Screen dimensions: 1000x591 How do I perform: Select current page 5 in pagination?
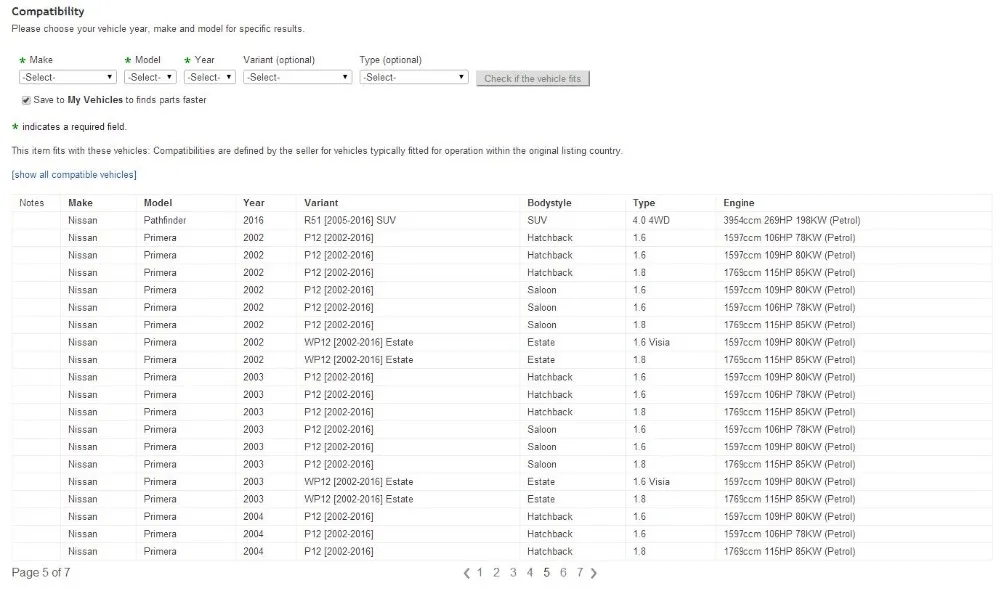547,573
